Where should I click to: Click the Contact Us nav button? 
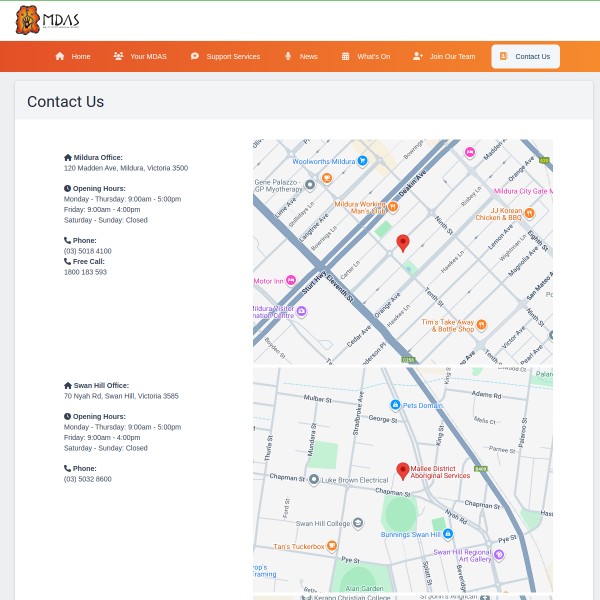(x=525, y=57)
